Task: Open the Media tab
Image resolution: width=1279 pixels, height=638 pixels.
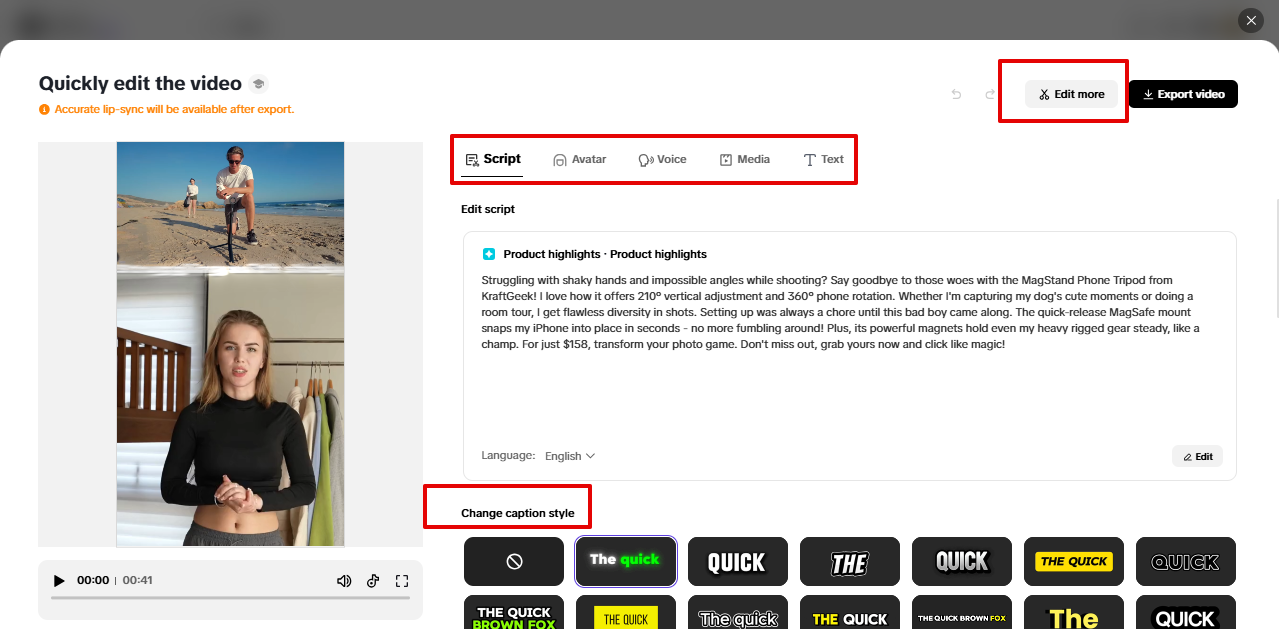Action: click(x=744, y=159)
